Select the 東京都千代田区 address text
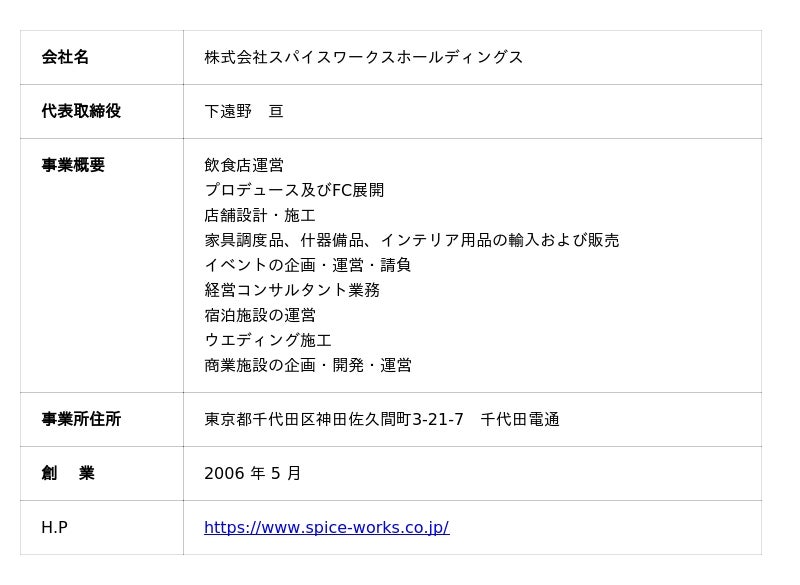The width and height of the screenshot is (800, 585). pyautogui.click(x=381, y=419)
